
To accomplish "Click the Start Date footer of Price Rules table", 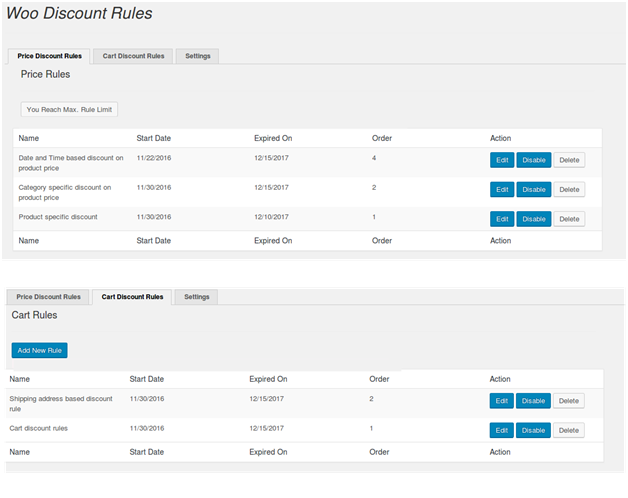I will [154, 241].
